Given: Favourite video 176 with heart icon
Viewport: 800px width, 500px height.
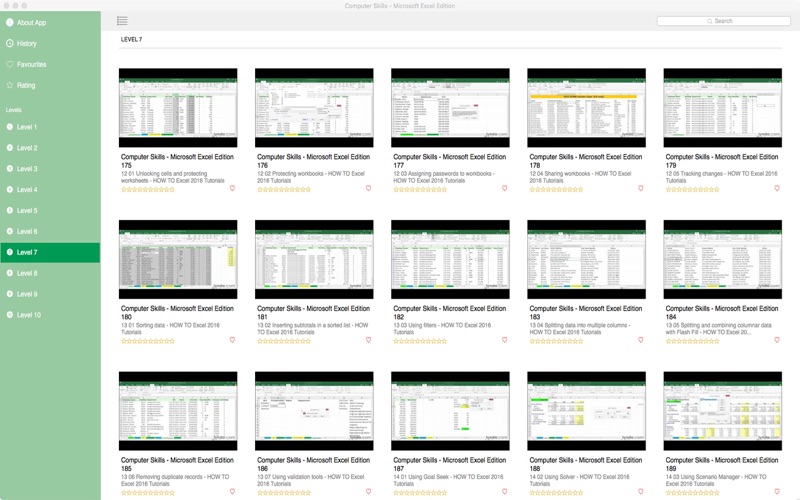Looking at the screenshot, I should point(368,188).
